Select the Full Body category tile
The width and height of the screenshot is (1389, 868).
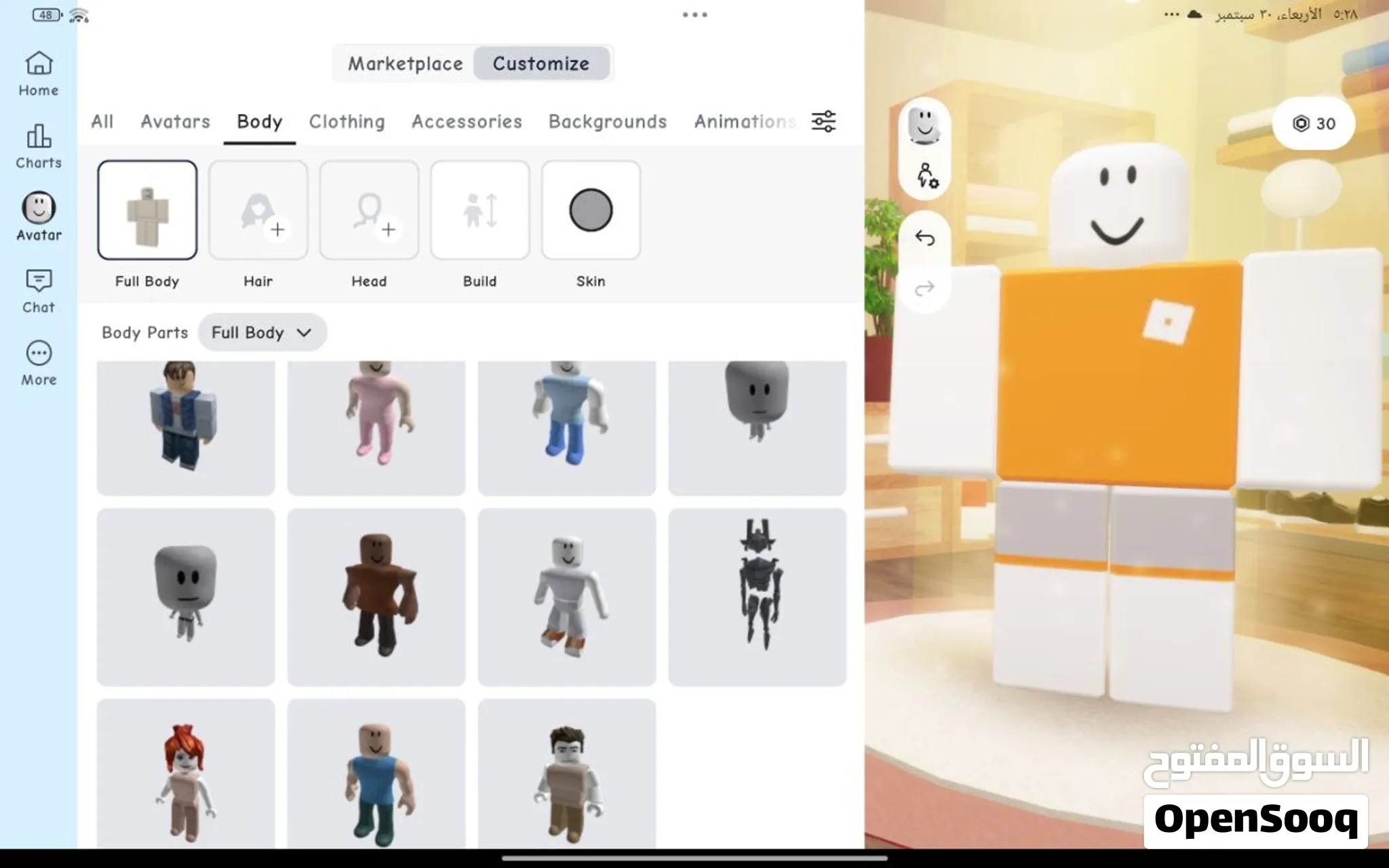point(147,210)
